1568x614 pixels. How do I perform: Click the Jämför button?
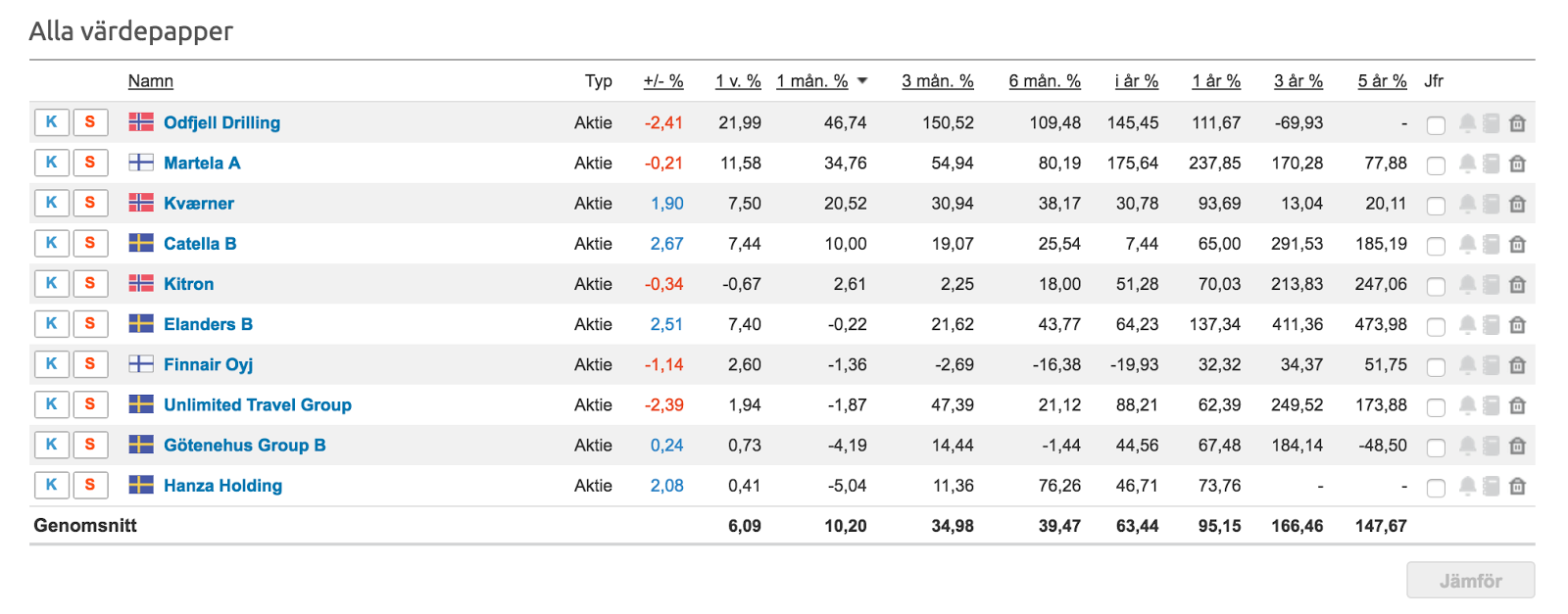point(1470,580)
